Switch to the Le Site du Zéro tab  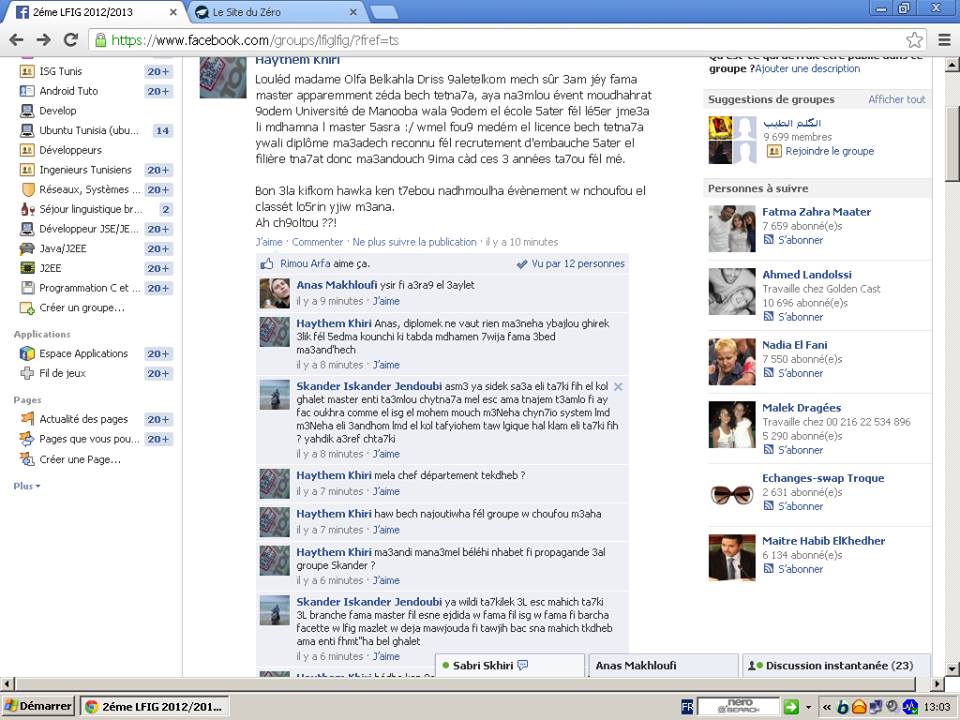click(x=276, y=12)
